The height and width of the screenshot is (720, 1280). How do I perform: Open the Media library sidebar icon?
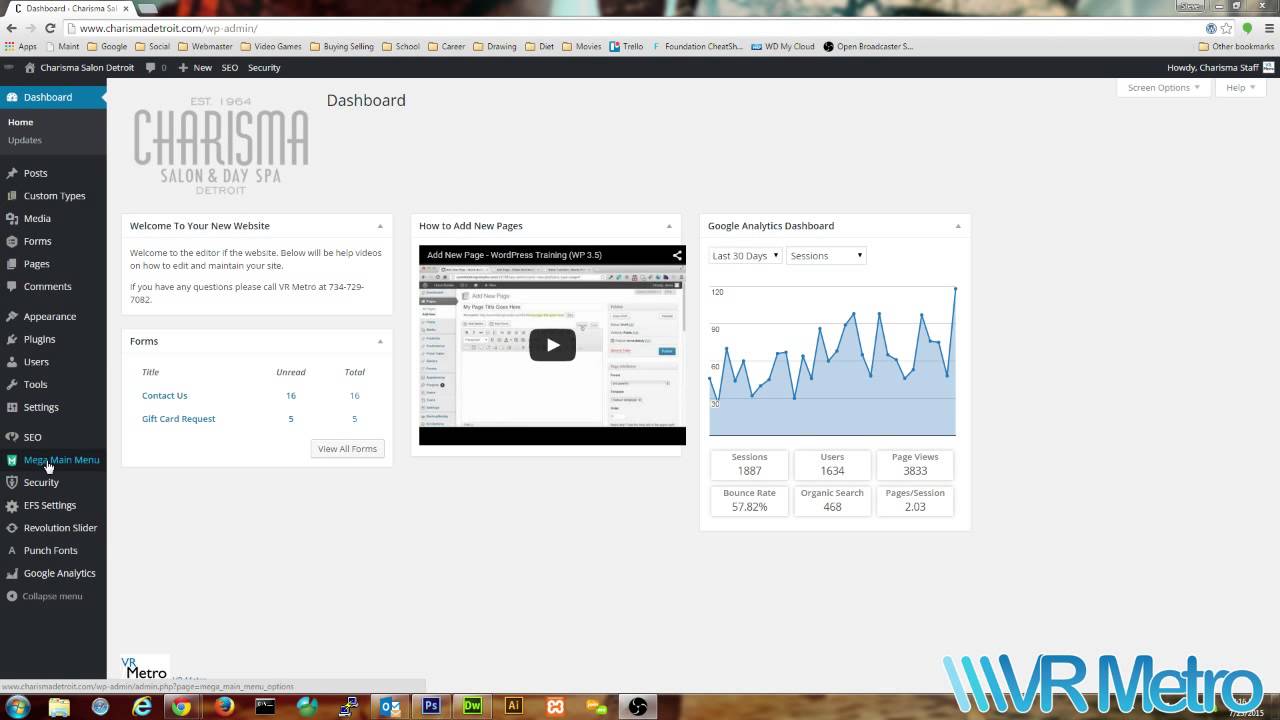point(12,218)
